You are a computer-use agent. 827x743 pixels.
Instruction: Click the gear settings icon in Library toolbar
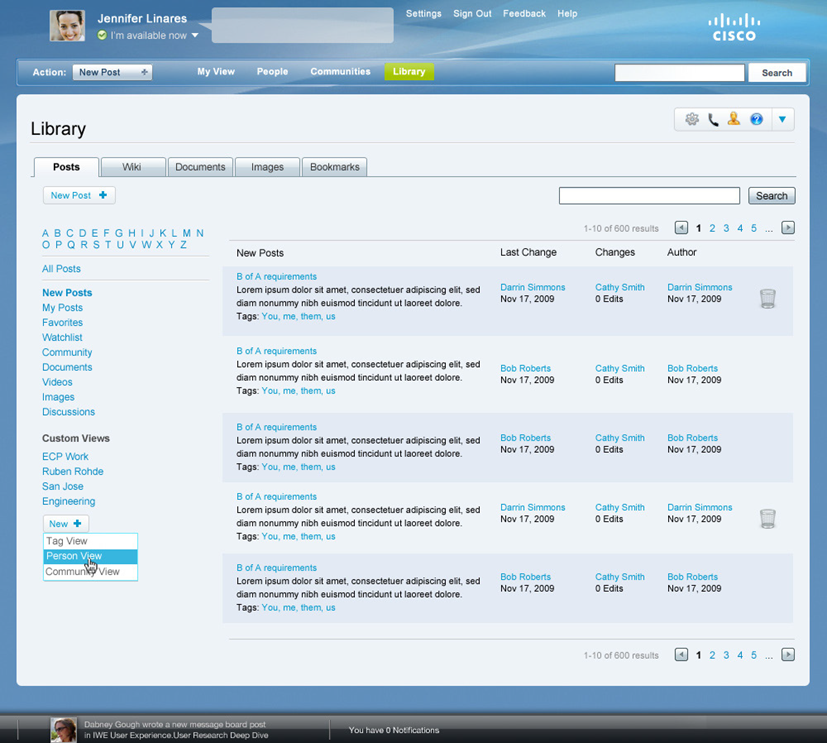(x=692, y=119)
